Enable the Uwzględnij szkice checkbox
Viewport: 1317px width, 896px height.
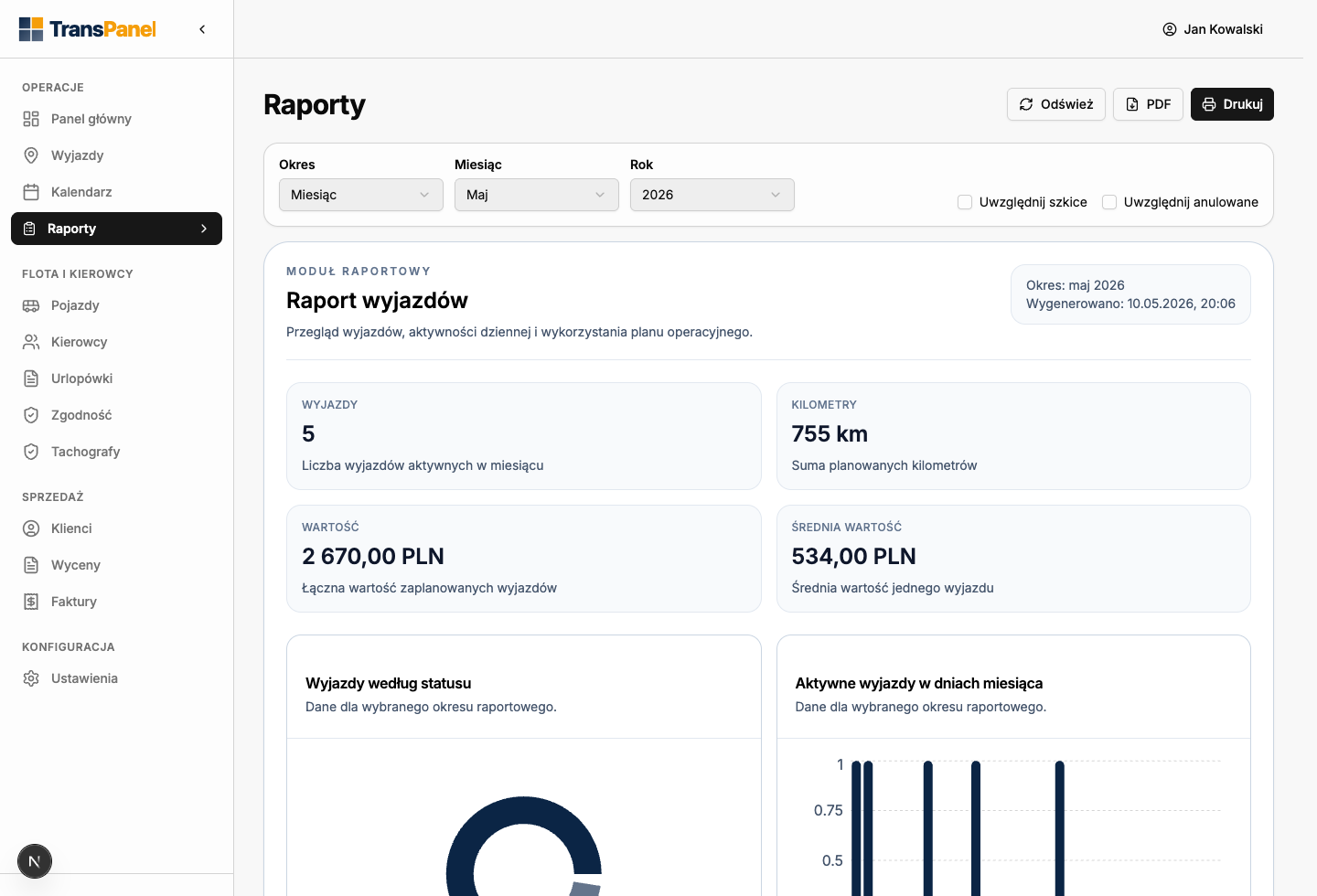965,202
